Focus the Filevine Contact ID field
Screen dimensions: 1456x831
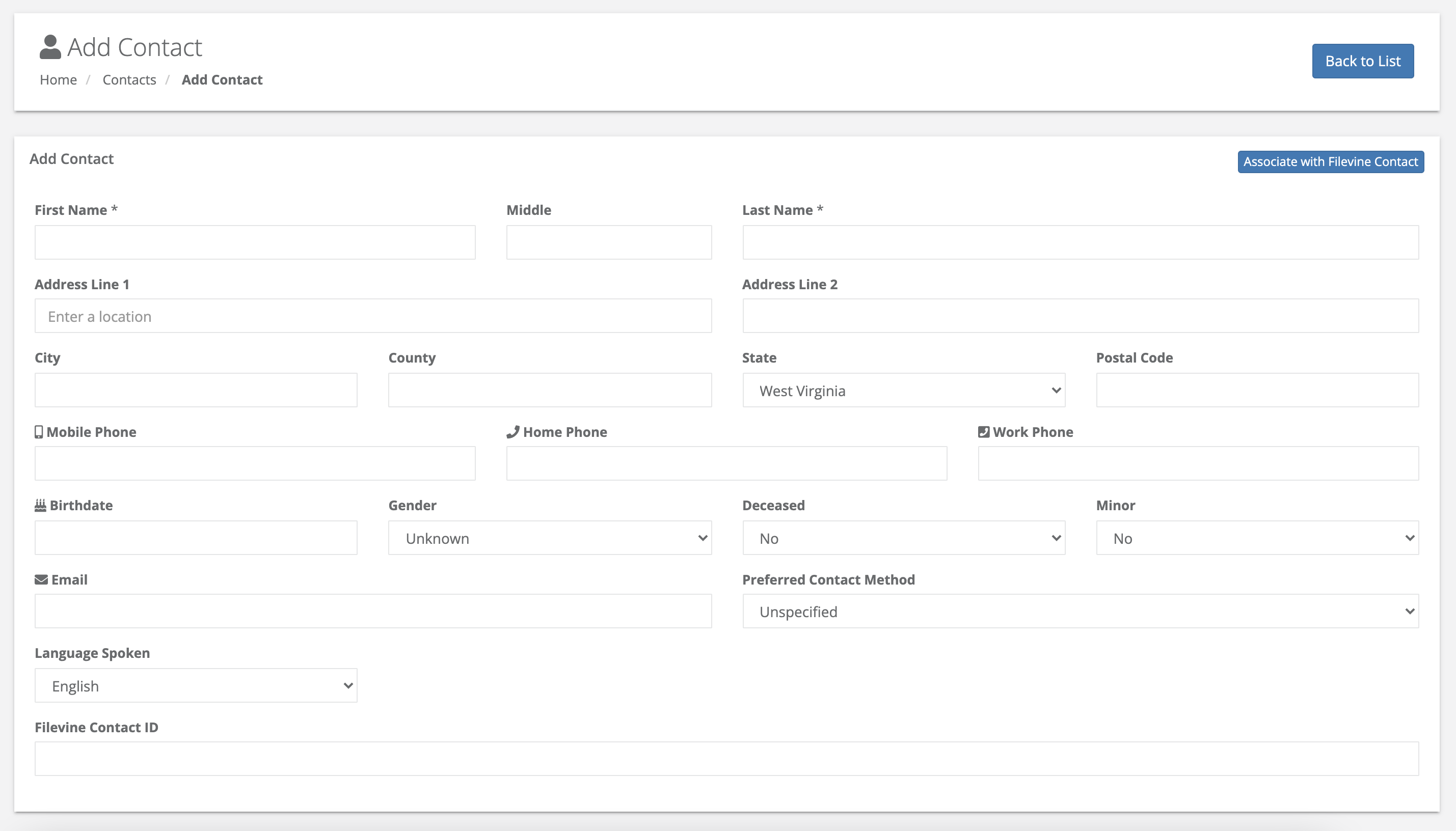click(x=726, y=759)
